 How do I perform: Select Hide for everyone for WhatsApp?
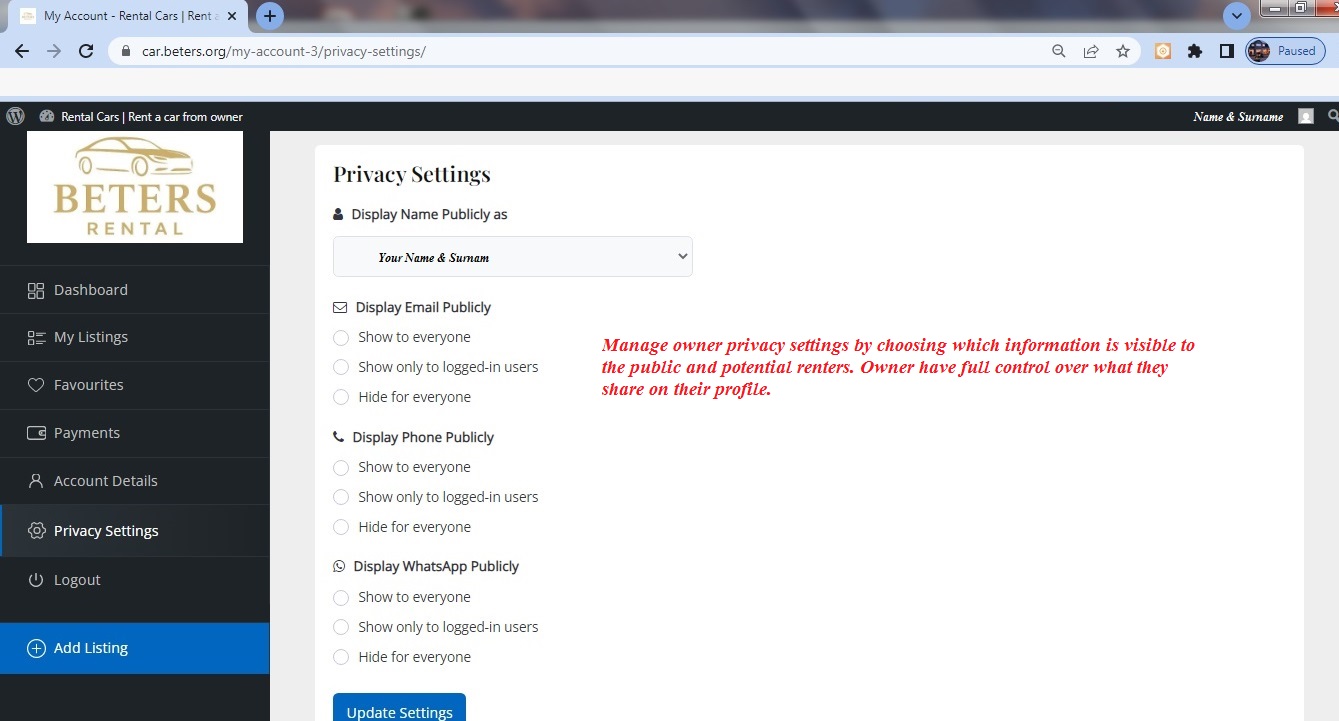tap(341, 658)
